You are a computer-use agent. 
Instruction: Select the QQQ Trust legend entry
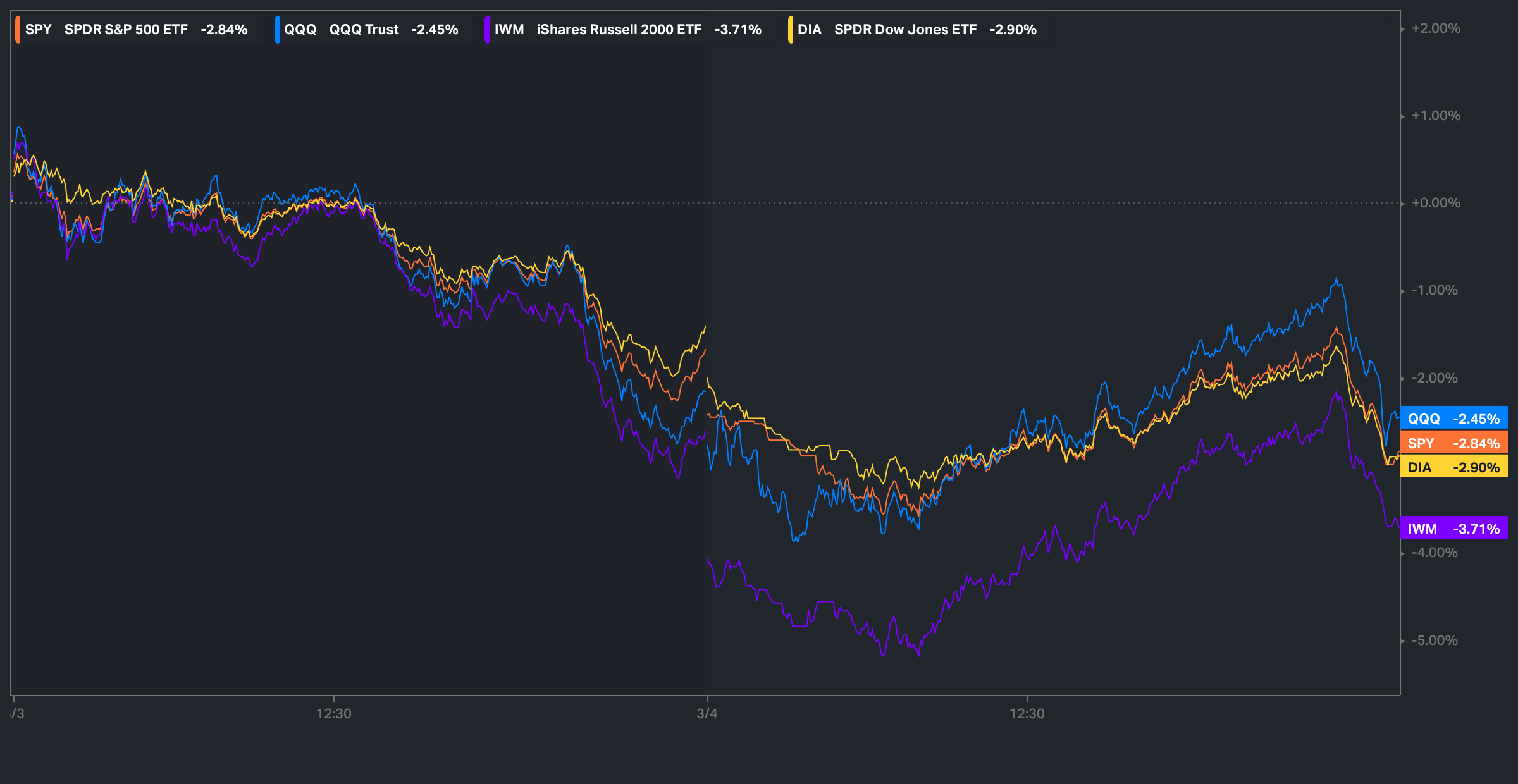pyautogui.click(x=371, y=30)
